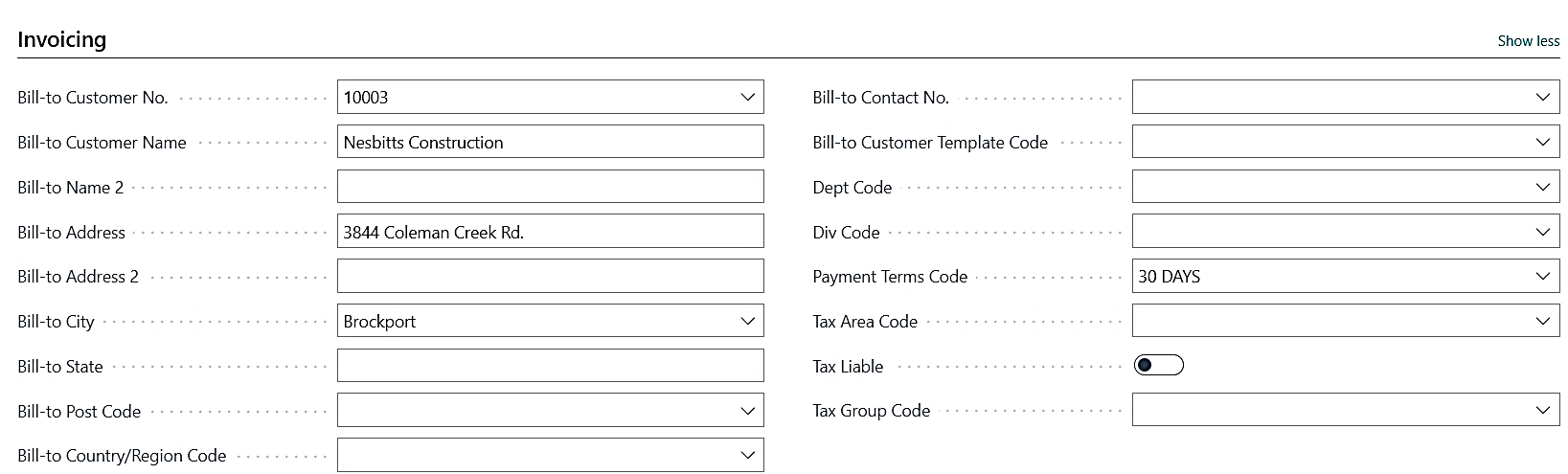Toggle the Tax Liable switch

pyautogui.click(x=1158, y=366)
